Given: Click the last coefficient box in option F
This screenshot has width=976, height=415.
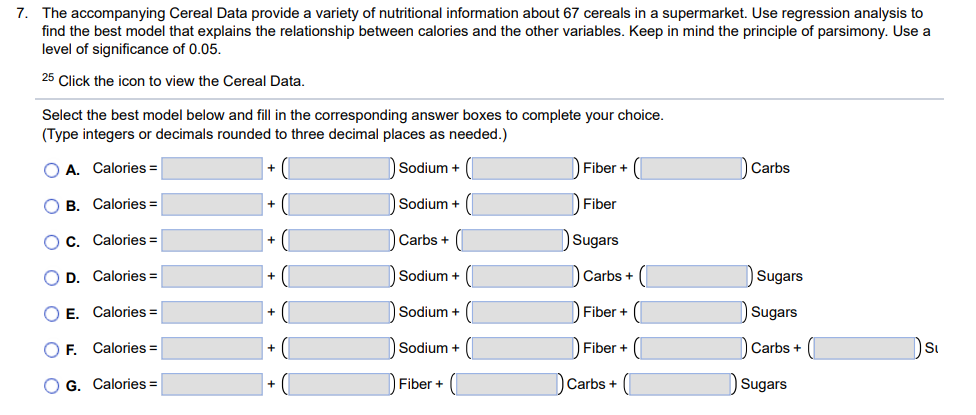Looking at the screenshot, I should [x=866, y=348].
